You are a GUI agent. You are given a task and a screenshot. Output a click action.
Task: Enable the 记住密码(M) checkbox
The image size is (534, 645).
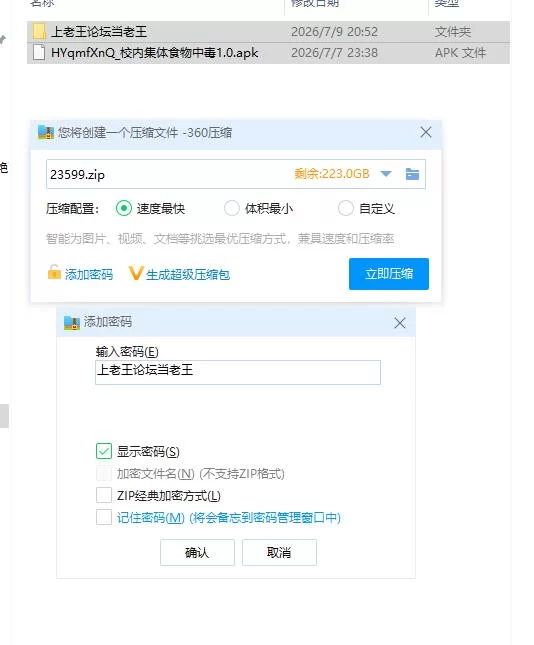click(104, 517)
